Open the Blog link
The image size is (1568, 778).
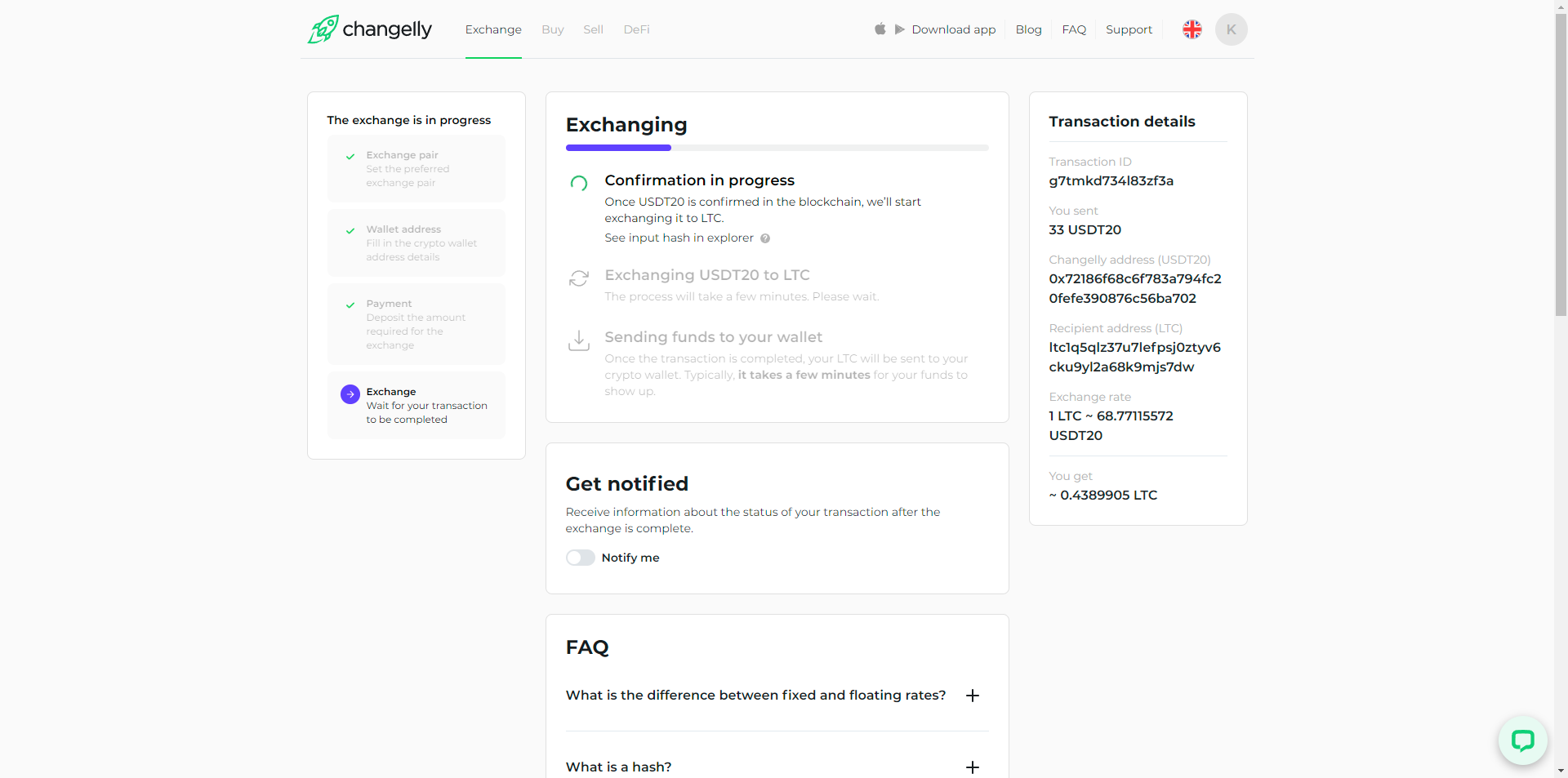[x=1029, y=29]
